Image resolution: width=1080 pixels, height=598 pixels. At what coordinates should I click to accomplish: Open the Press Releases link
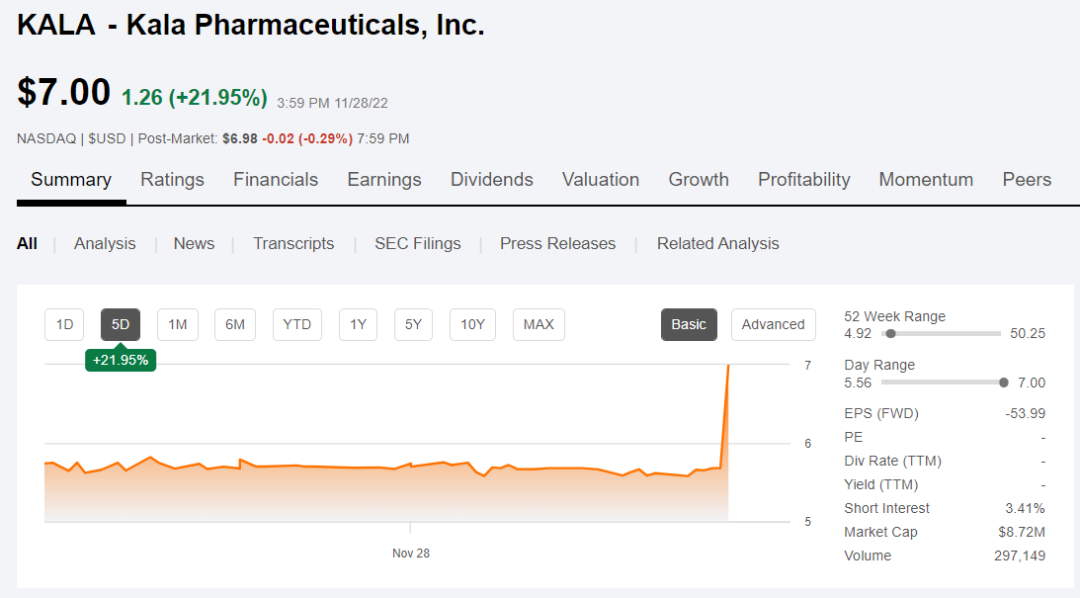pos(557,244)
